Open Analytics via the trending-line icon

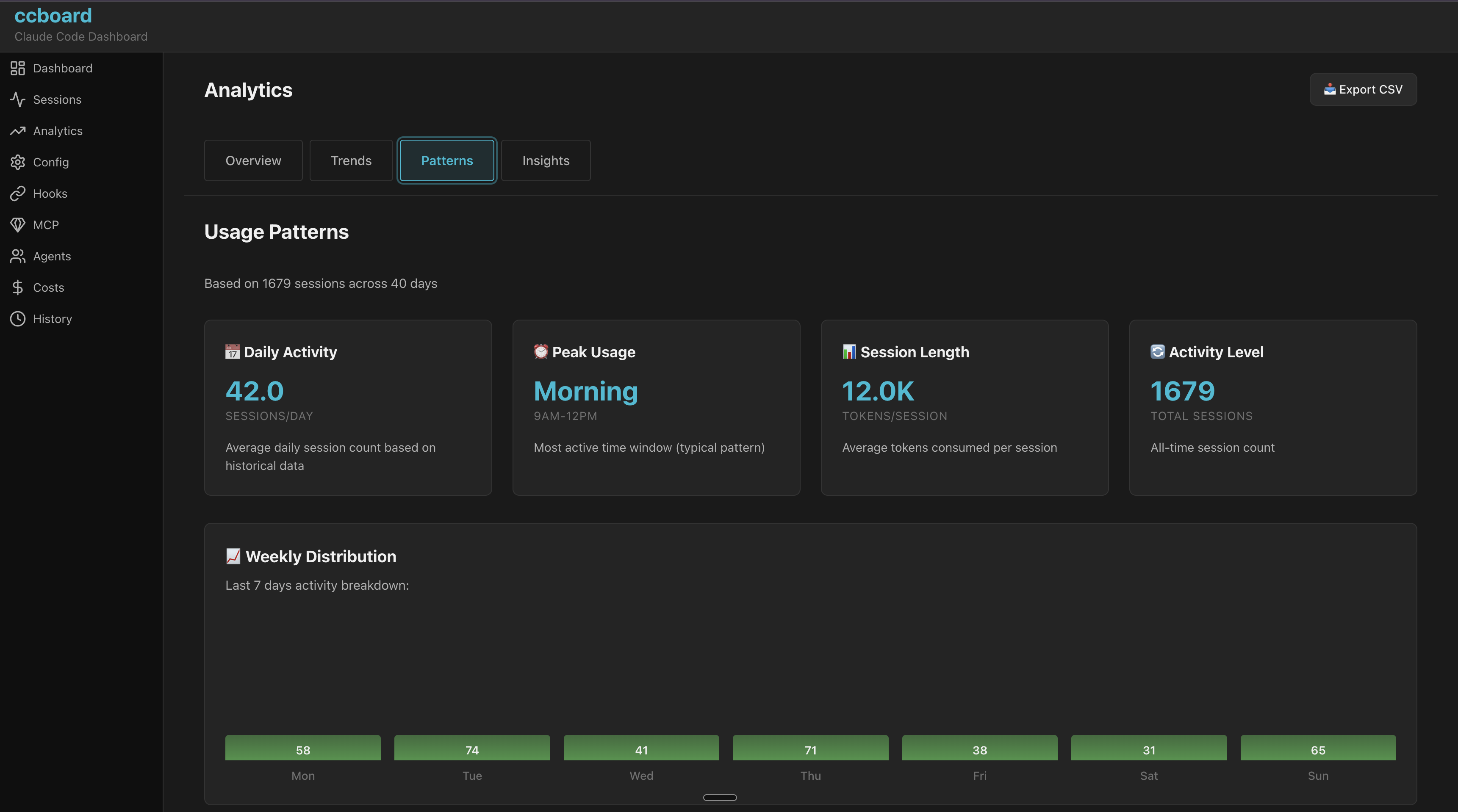[x=58, y=131]
